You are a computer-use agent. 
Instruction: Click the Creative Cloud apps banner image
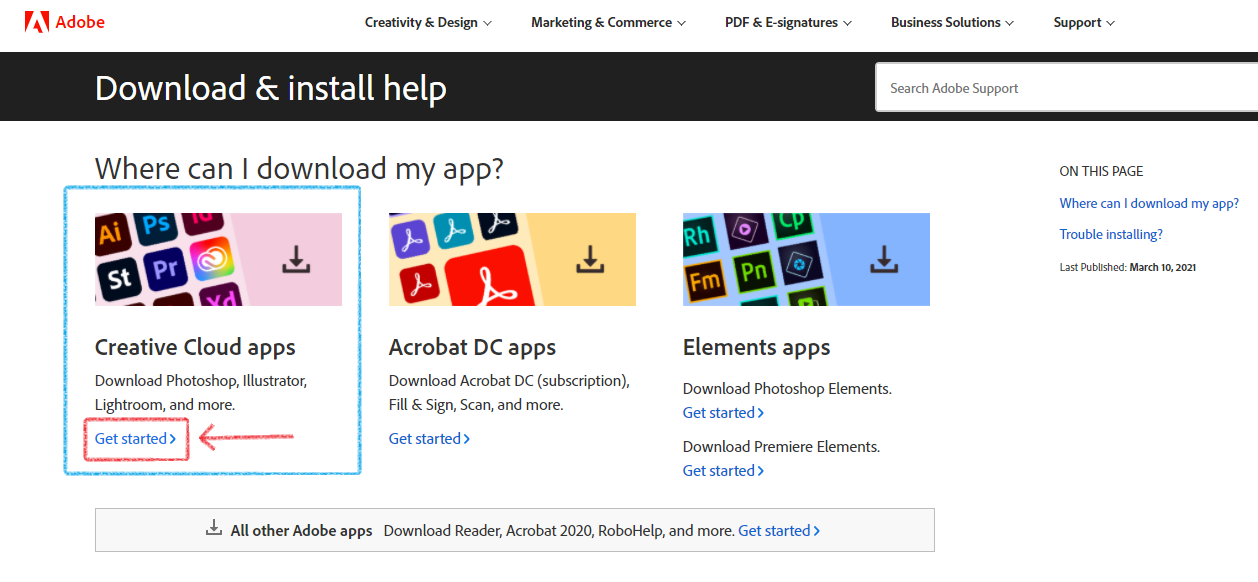click(218, 259)
